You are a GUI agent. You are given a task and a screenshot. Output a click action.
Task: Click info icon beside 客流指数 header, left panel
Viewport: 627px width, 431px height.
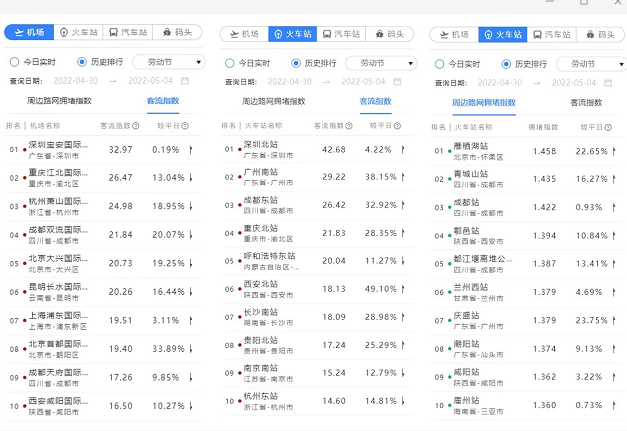(138, 126)
